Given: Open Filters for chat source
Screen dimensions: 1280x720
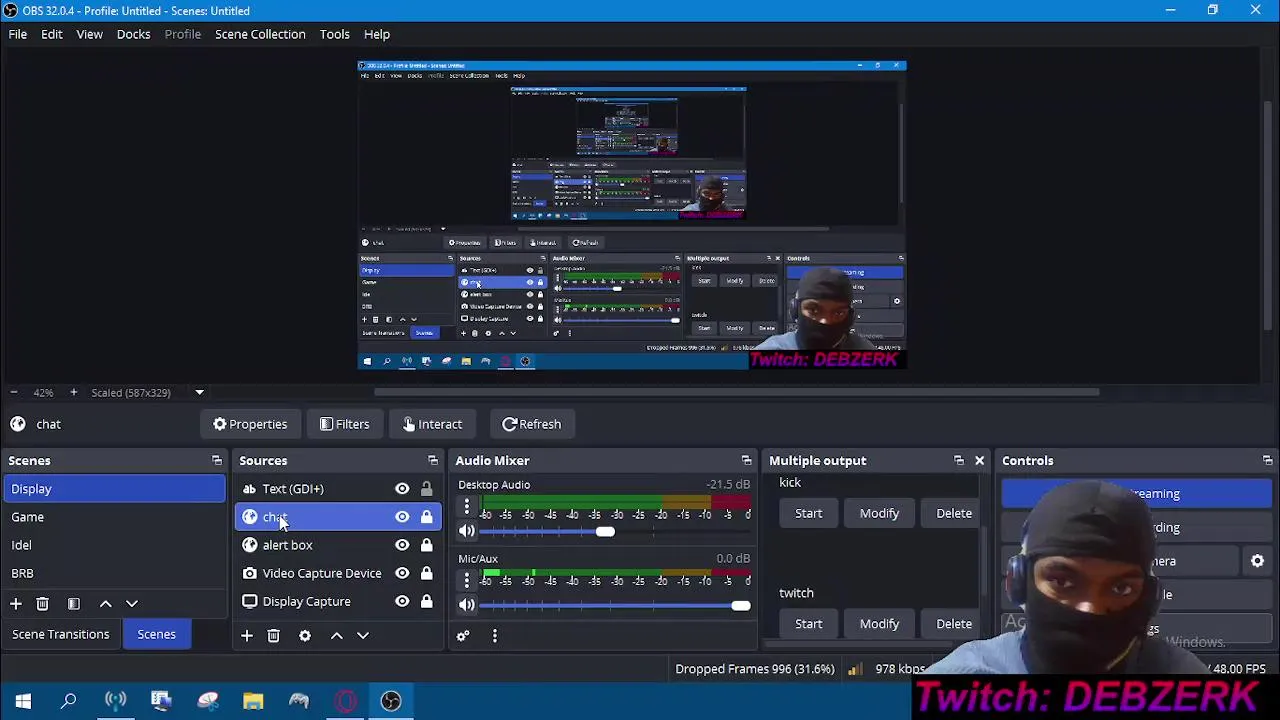Looking at the screenshot, I should (x=345, y=424).
